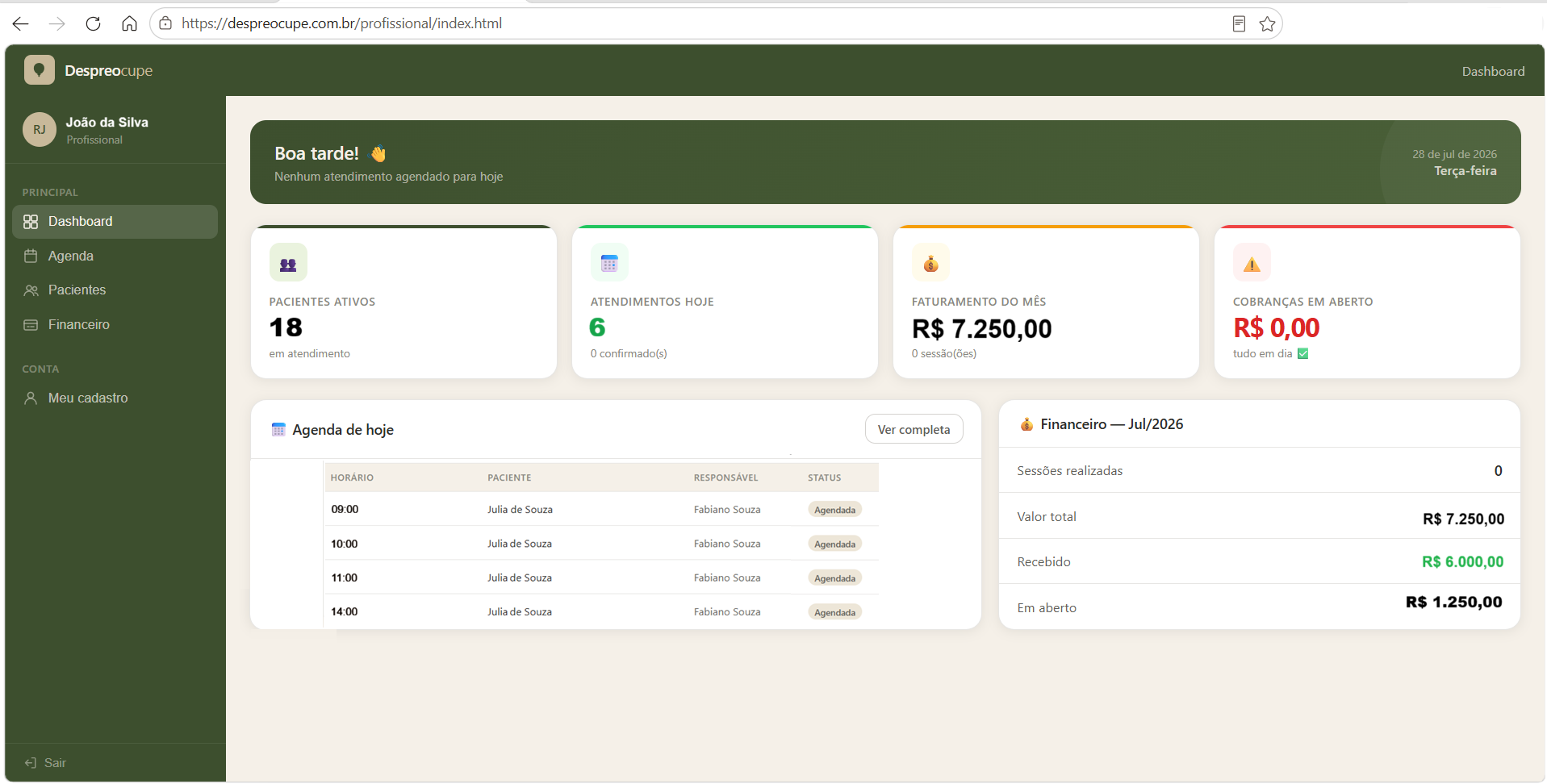Click the Valor total row label
Image resolution: width=1547 pixels, height=784 pixels.
pyautogui.click(x=1046, y=517)
